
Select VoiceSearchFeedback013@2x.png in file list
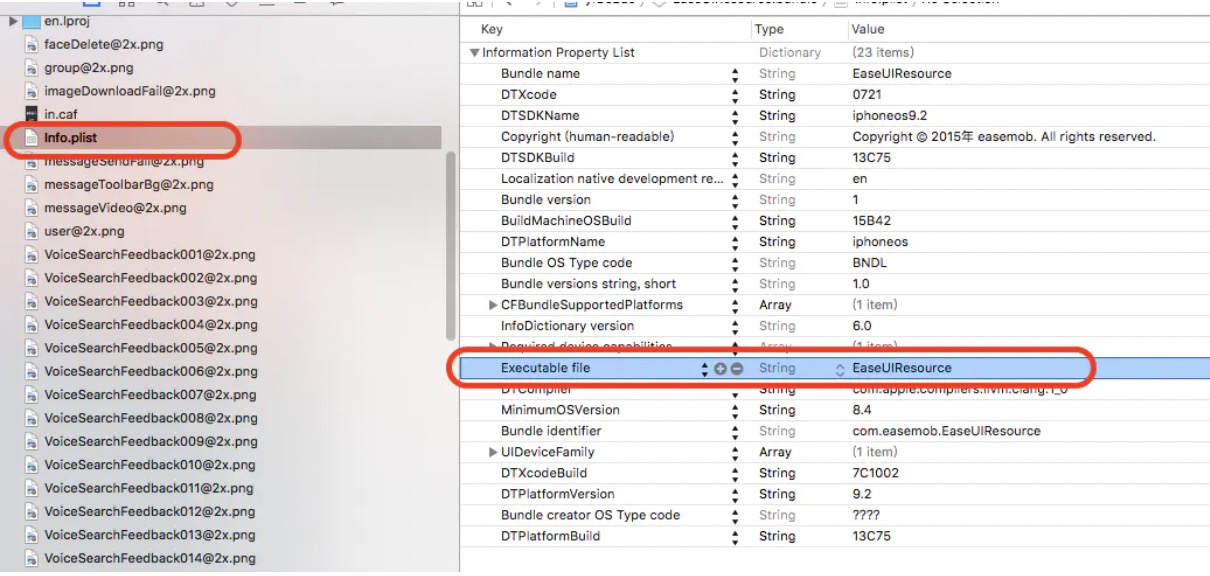[150, 535]
